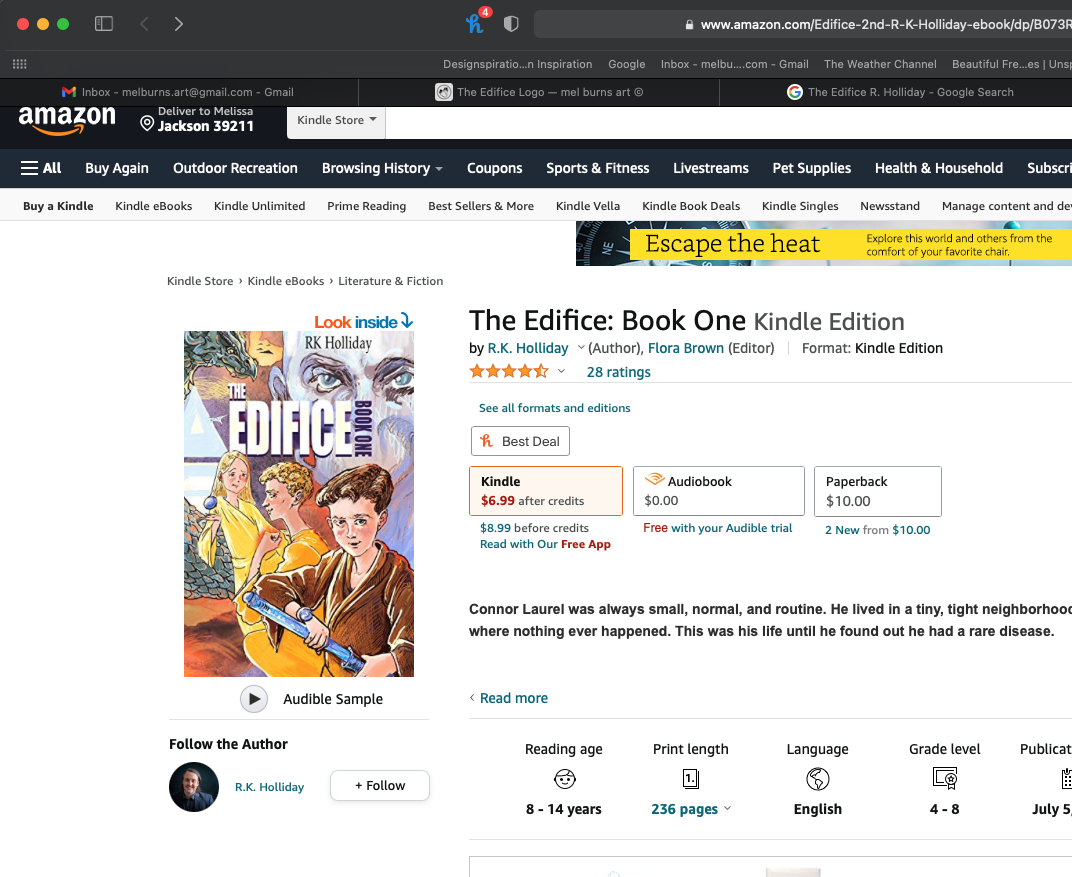Click the Print length page icon
The width and height of the screenshot is (1072, 877).
coord(691,779)
